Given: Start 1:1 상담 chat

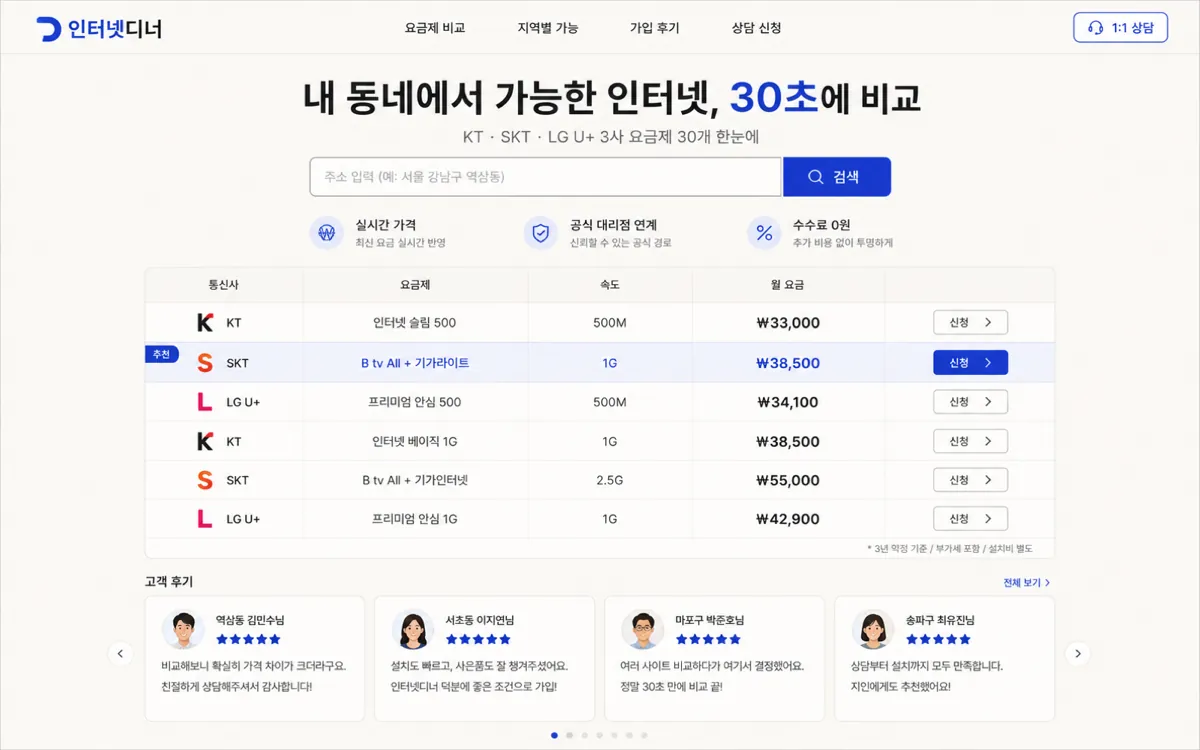Looking at the screenshot, I should pyautogui.click(x=1120, y=28).
